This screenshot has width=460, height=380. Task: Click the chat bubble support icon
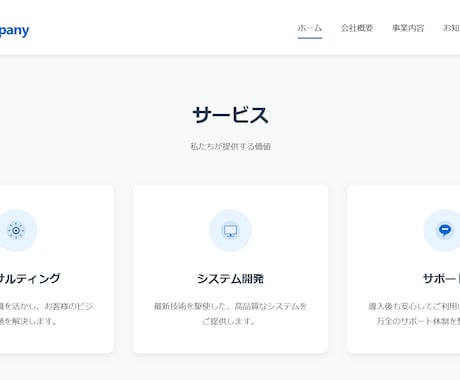pyautogui.click(x=445, y=230)
